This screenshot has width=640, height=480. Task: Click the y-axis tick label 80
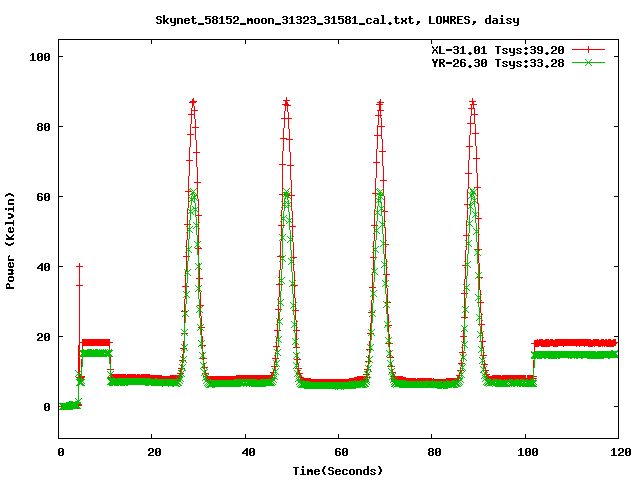tap(43, 127)
